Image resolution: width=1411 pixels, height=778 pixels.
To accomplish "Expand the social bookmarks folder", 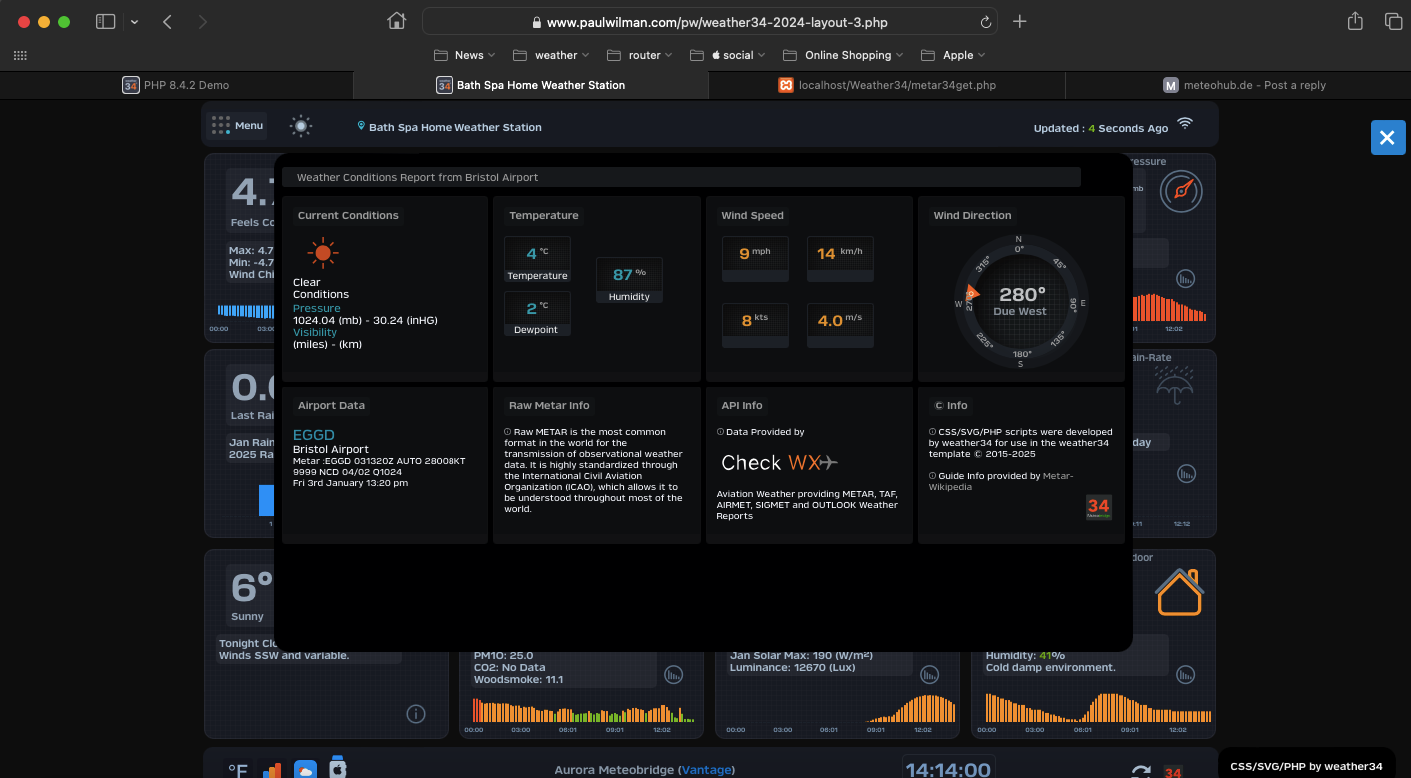I will [728, 55].
